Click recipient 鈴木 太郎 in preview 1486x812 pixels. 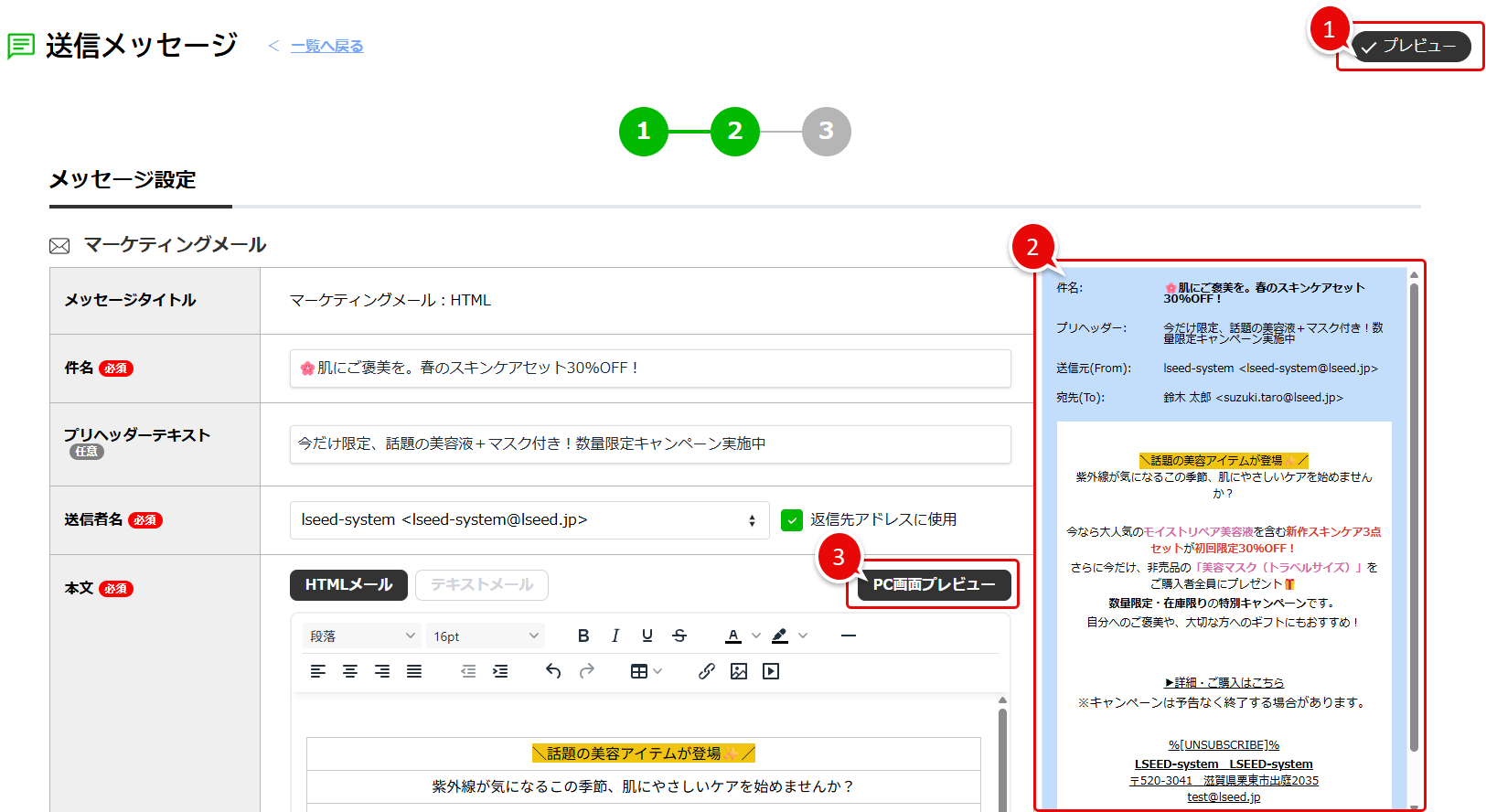tap(1253, 398)
